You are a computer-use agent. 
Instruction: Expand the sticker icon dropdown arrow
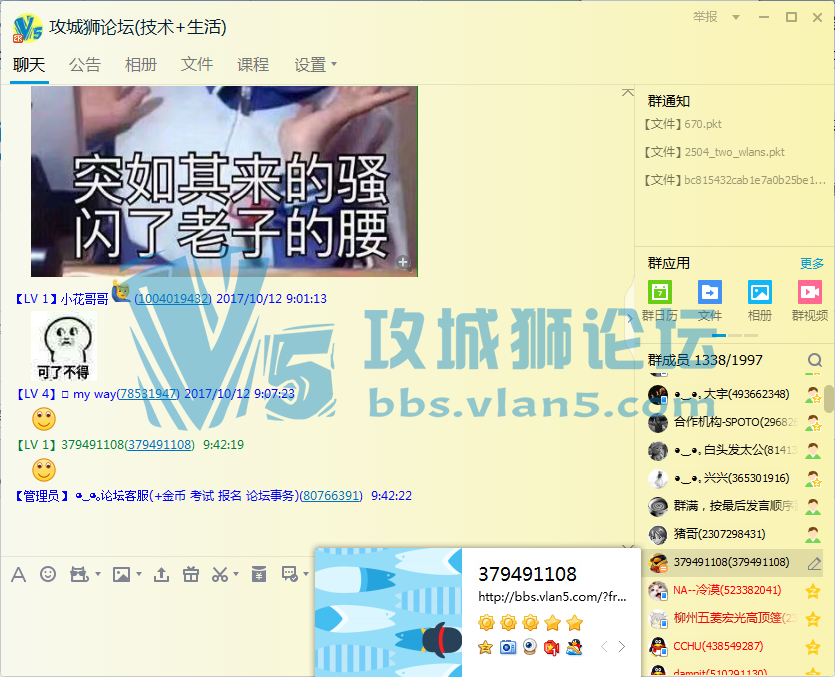[x=97, y=574]
